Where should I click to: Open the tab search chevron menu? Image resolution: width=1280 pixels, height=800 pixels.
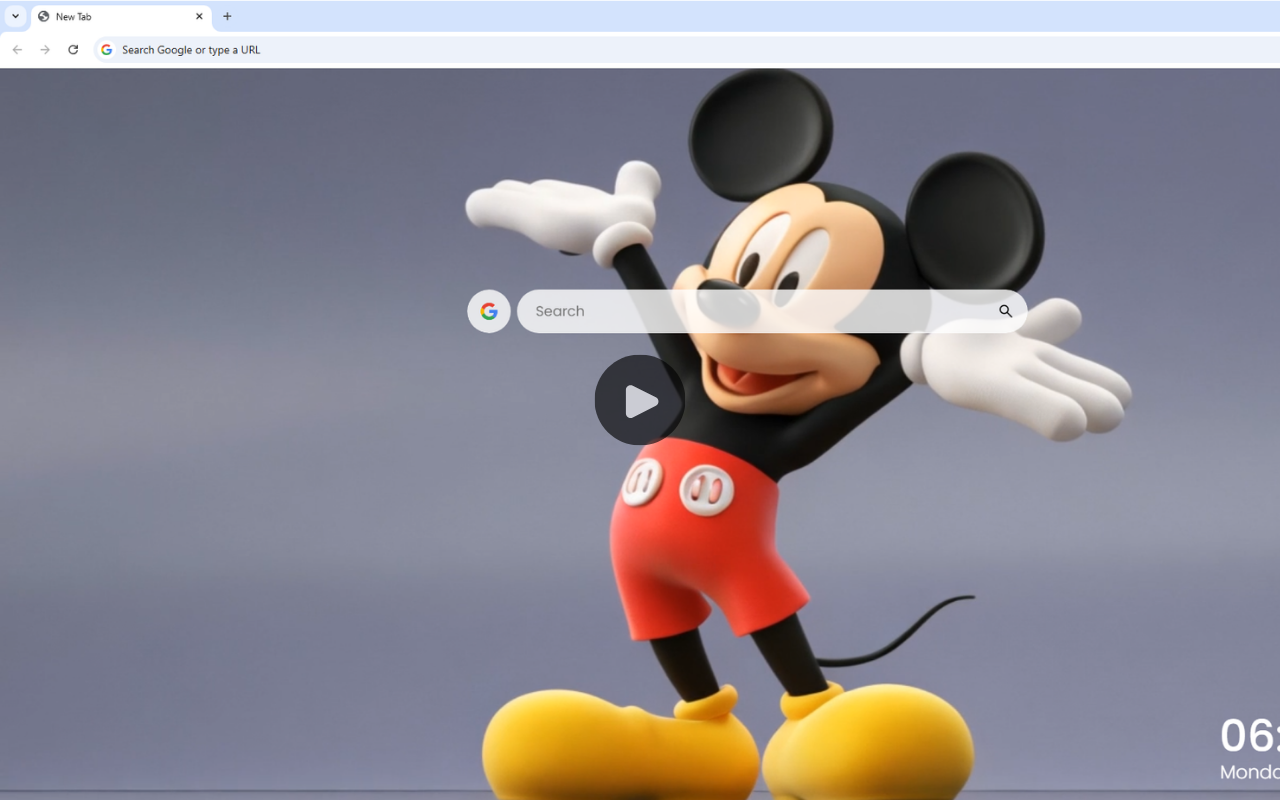coord(14,16)
